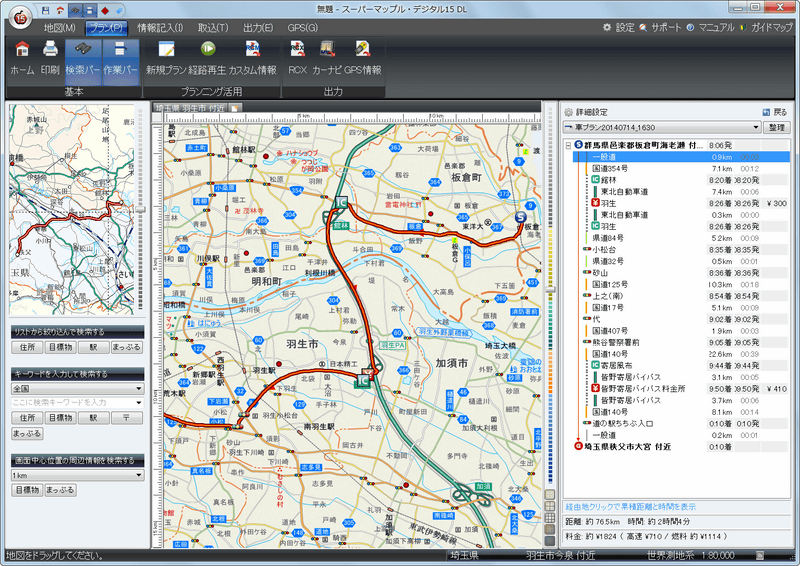Click 住所 under リストから絞り込んで検索する

point(28,347)
